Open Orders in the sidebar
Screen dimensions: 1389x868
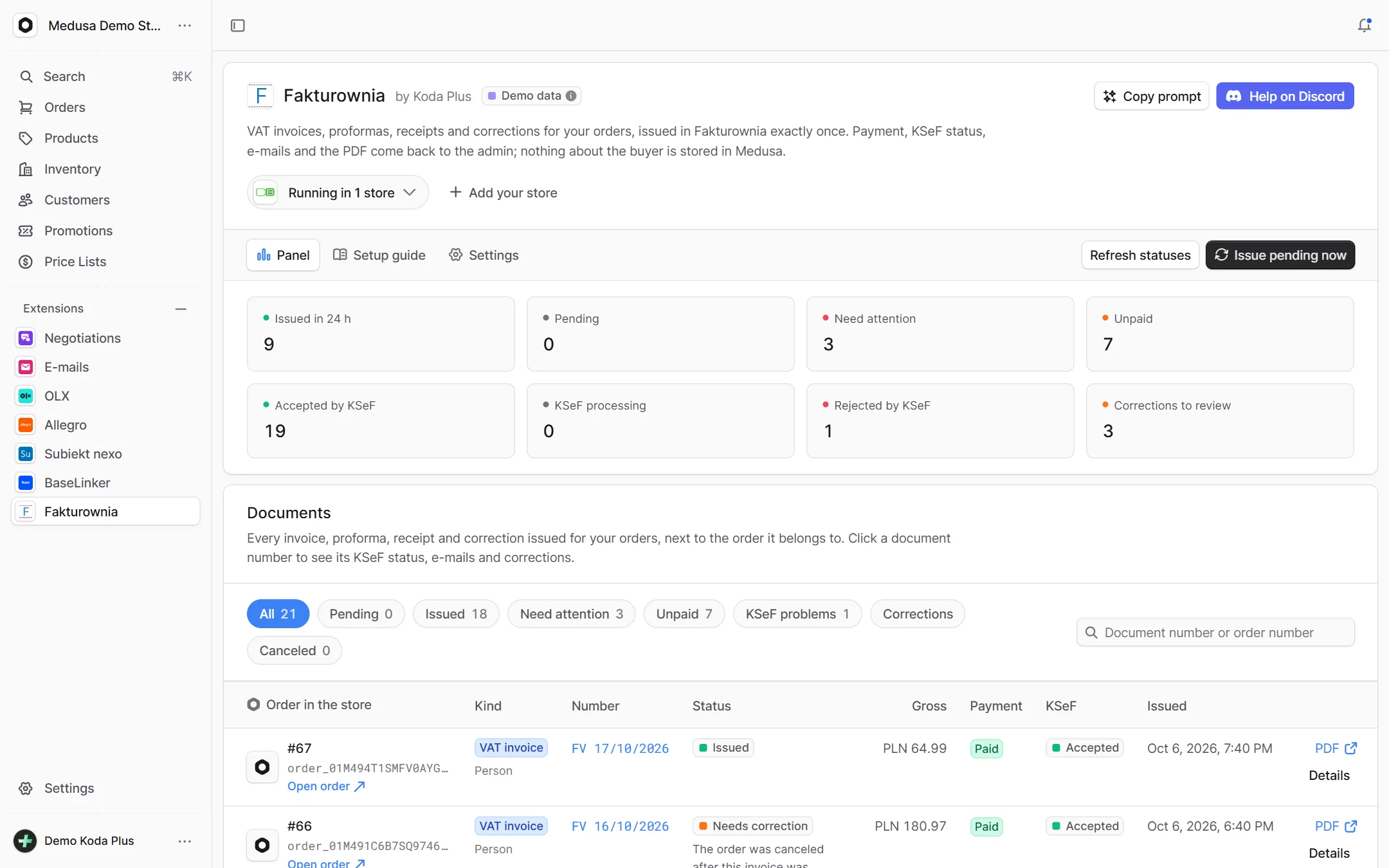[x=105, y=107]
